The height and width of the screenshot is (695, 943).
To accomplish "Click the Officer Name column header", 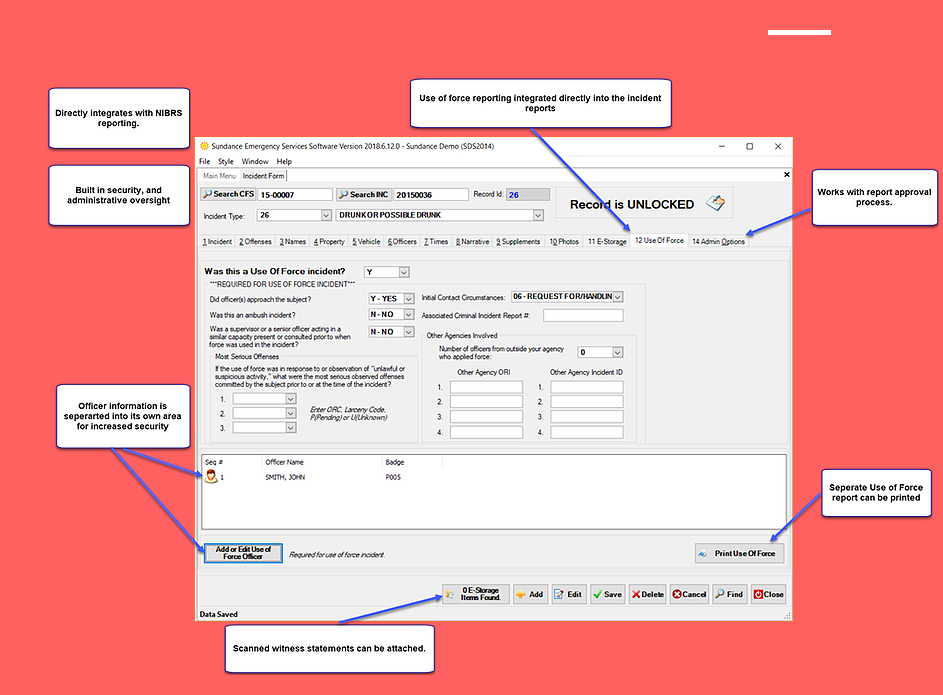I will click(x=321, y=462).
